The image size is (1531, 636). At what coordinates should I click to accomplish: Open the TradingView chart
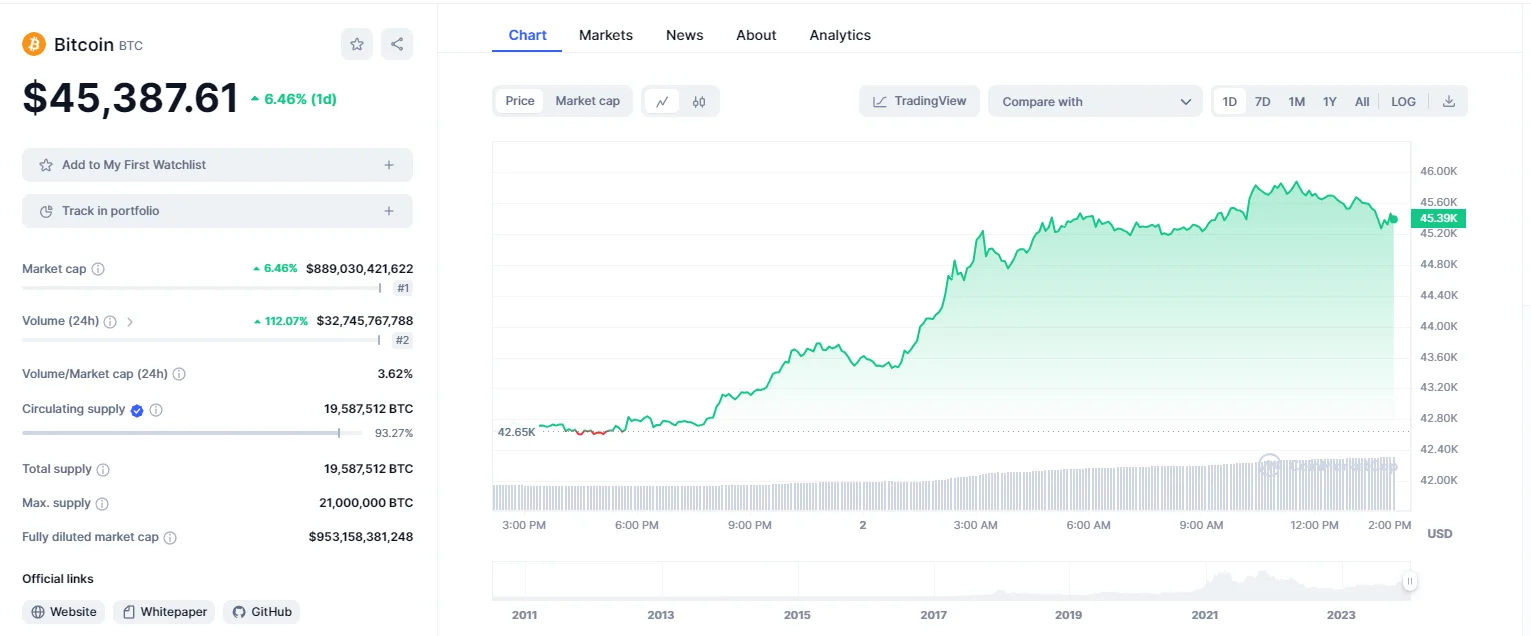(919, 101)
